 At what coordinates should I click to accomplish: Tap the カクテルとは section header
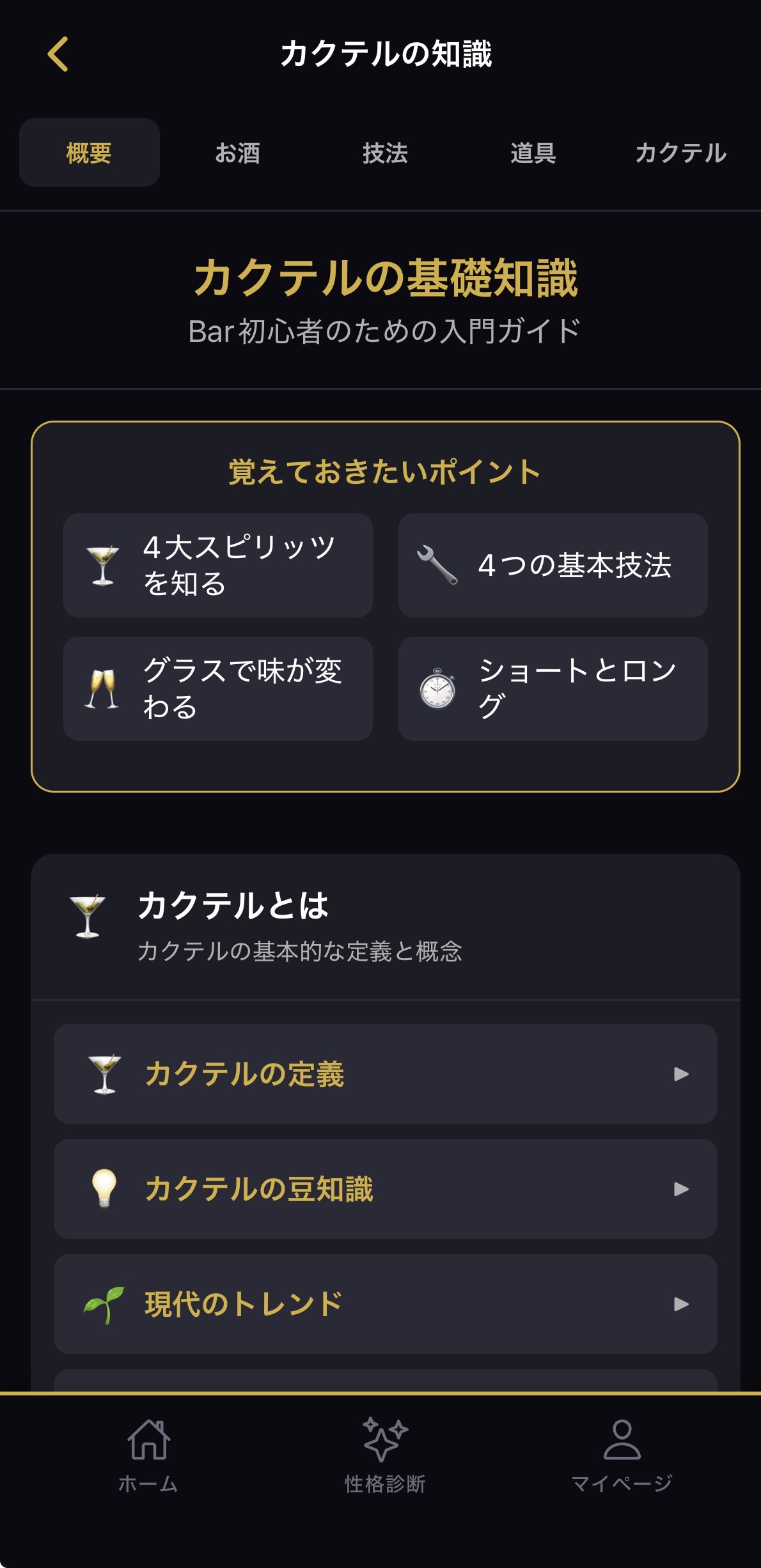point(385,926)
